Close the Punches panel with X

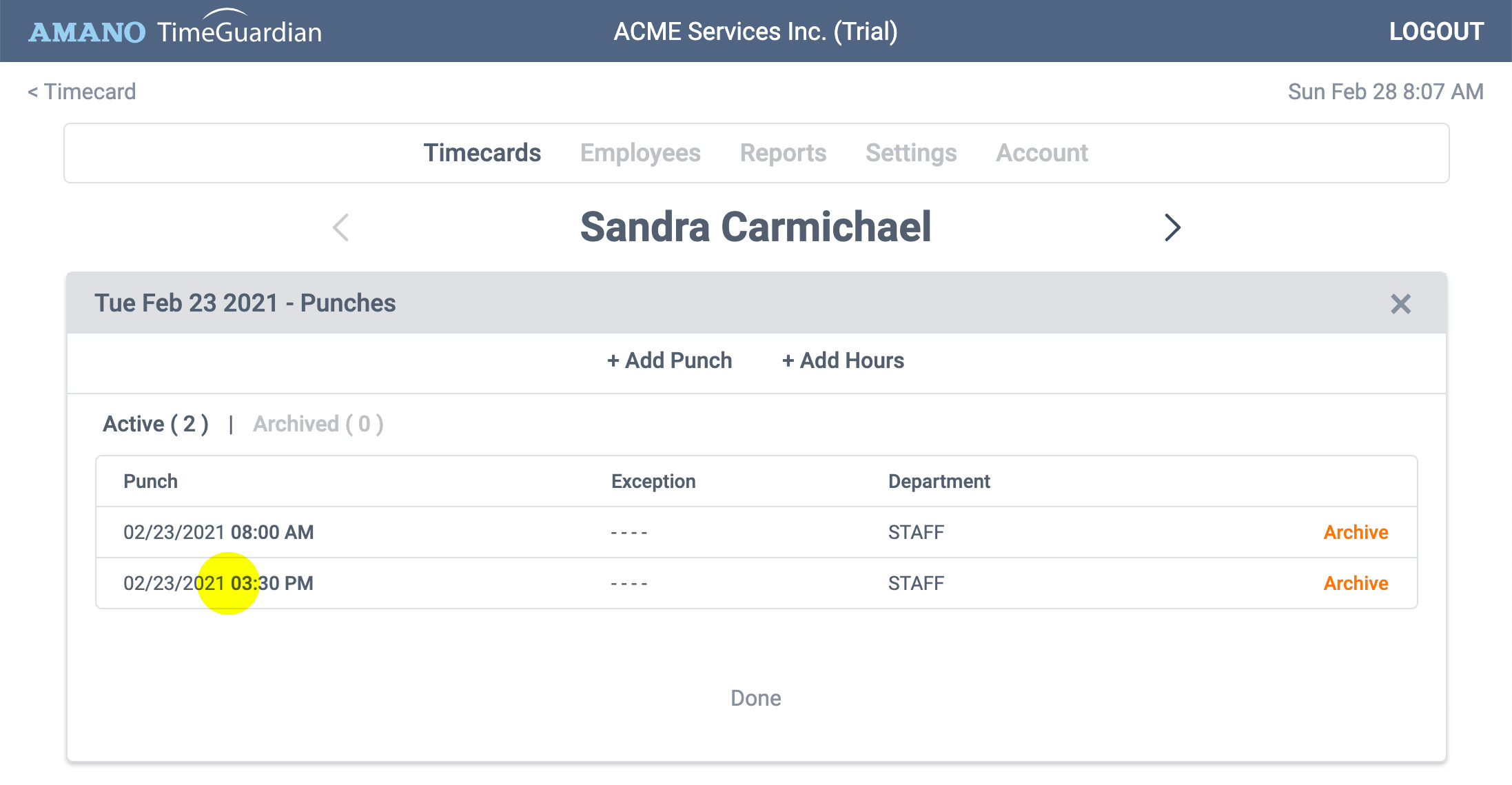click(1400, 304)
